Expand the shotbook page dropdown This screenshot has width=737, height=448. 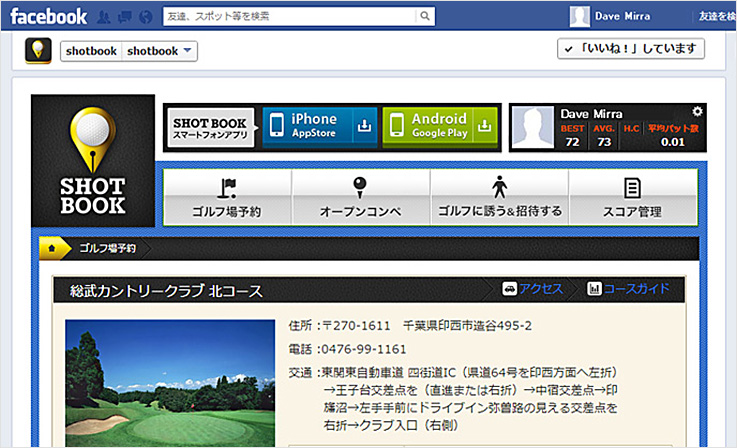[x=188, y=51]
